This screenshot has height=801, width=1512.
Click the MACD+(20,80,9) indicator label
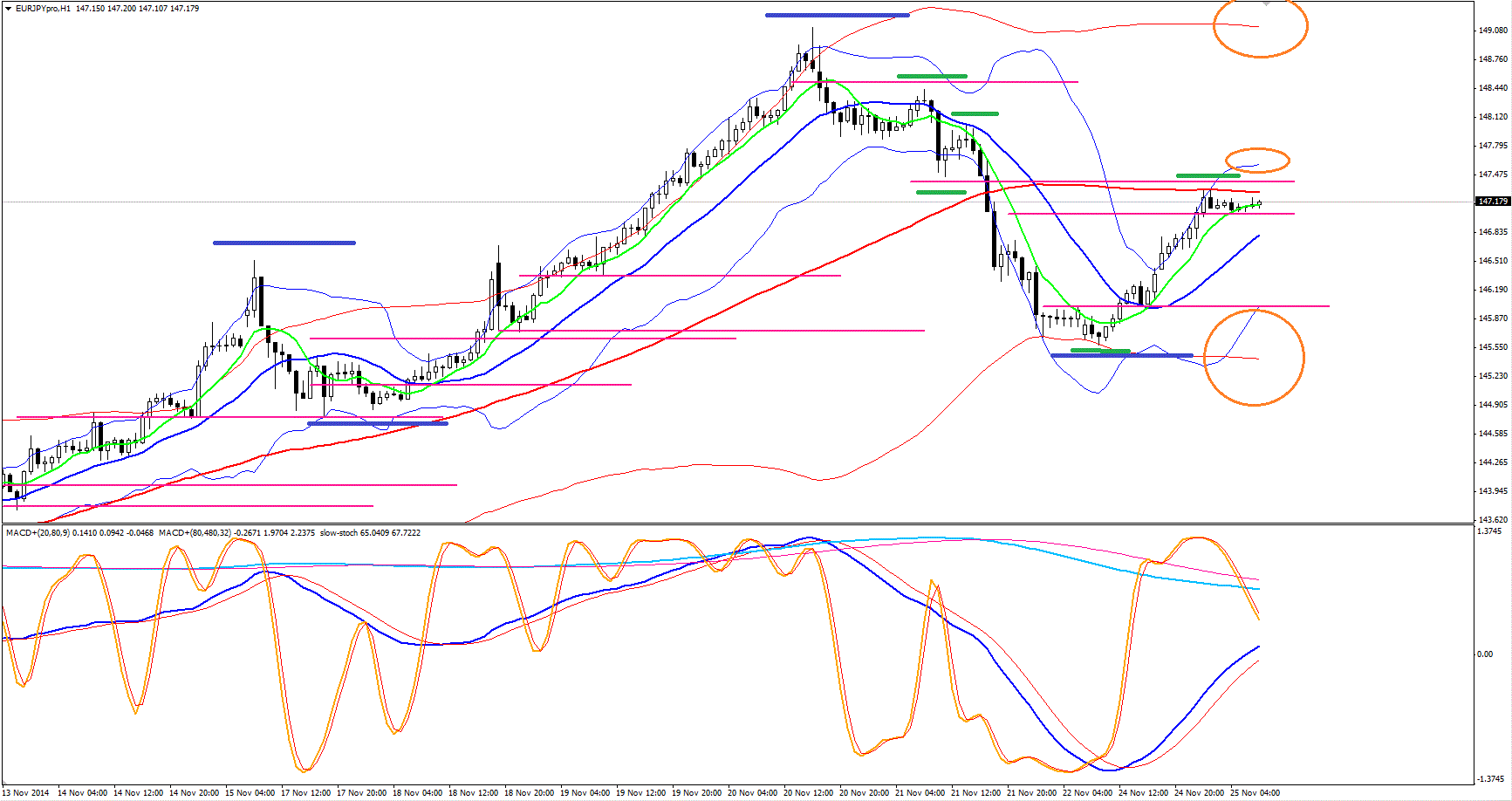pyautogui.click(x=38, y=532)
